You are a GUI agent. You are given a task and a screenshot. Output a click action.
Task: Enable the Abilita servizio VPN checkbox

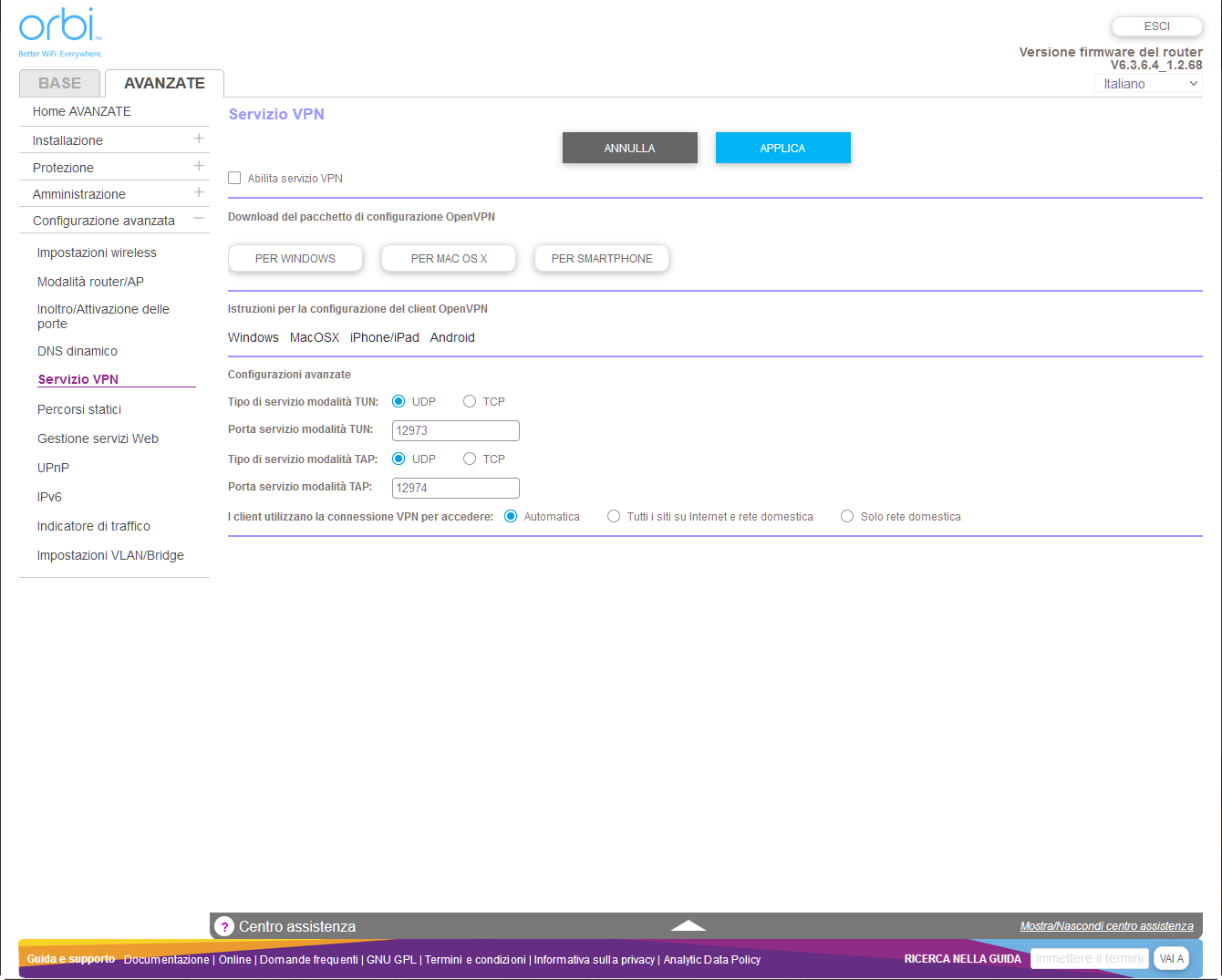click(234, 178)
